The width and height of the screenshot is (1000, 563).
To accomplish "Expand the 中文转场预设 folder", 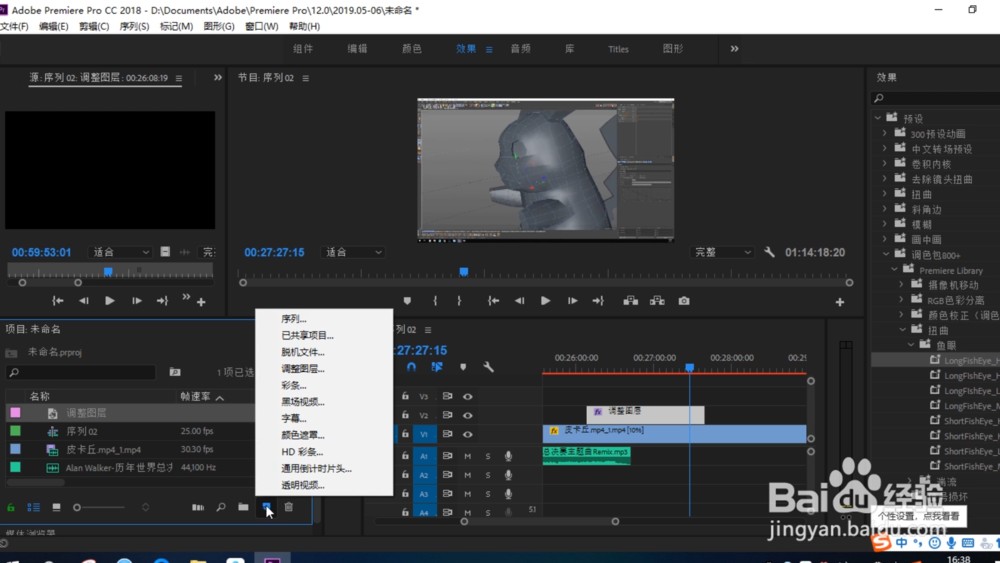I will click(885, 149).
